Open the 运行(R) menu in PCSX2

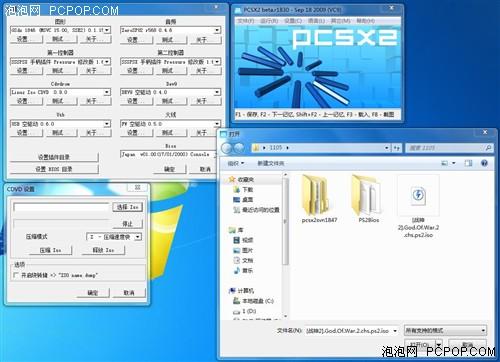pos(269,21)
